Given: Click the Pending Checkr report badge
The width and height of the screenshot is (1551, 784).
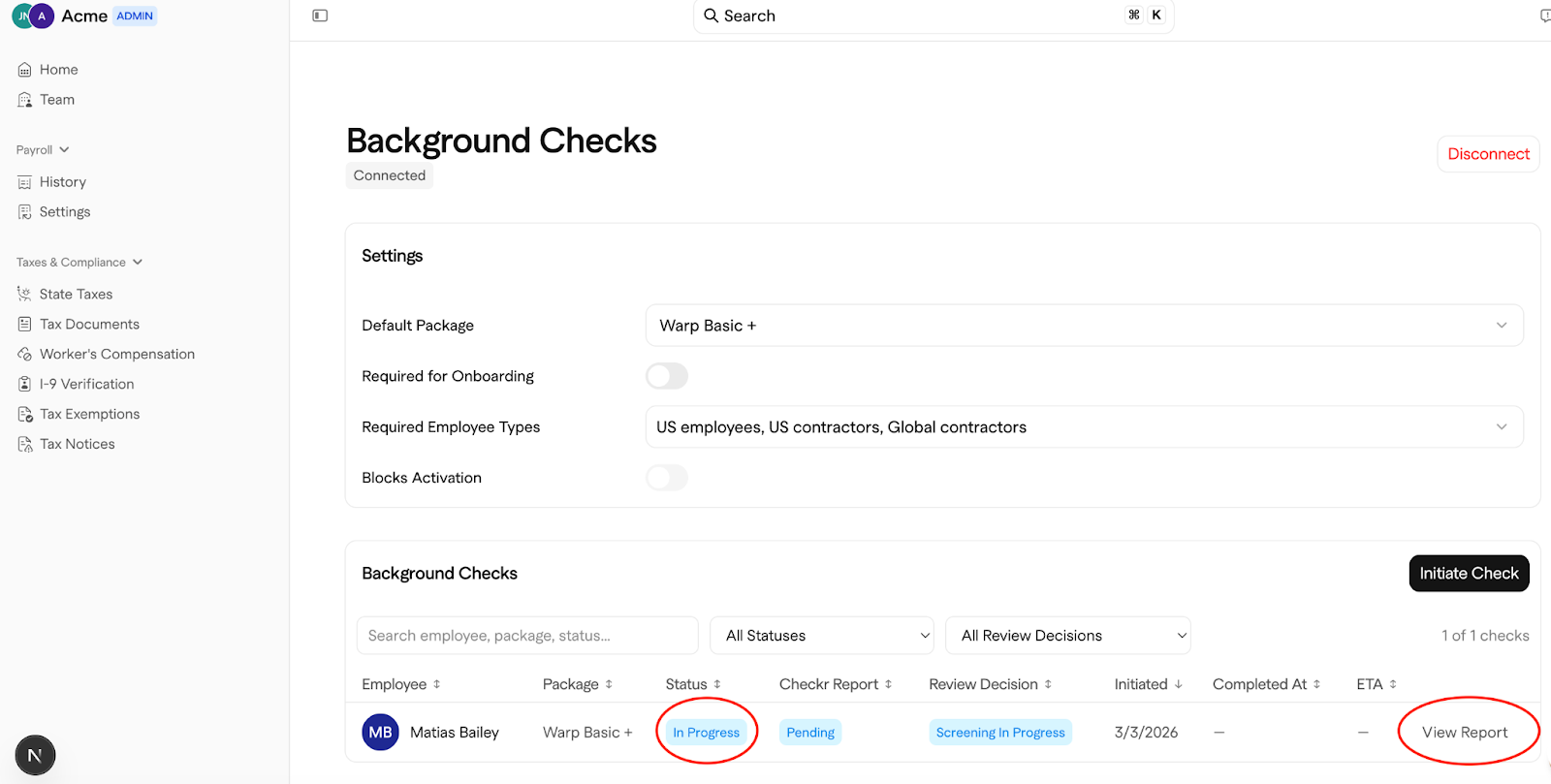Looking at the screenshot, I should (x=810, y=733).
